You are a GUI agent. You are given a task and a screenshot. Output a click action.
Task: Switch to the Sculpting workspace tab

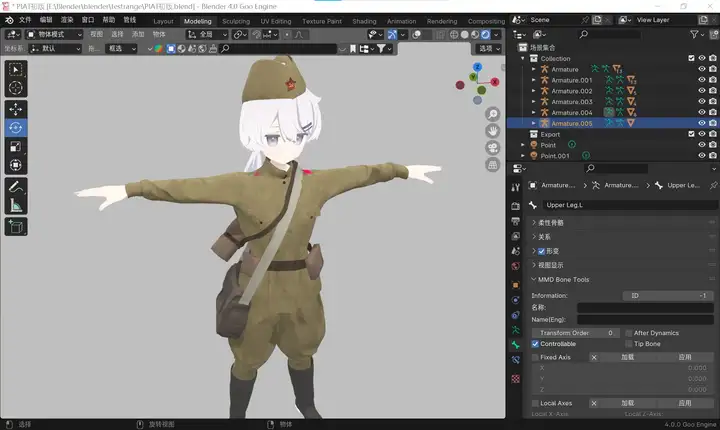click(236, 20)
